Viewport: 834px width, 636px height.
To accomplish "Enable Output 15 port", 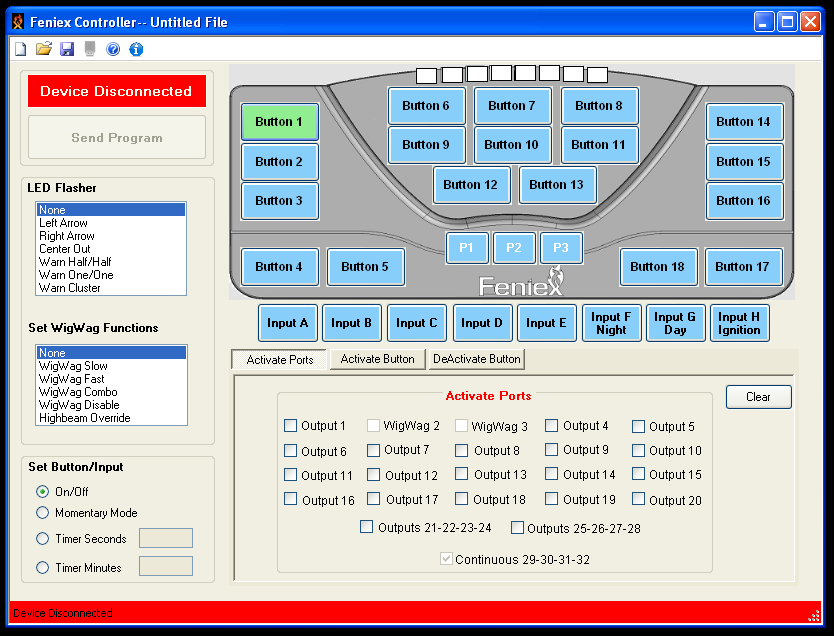I will [x=638, y=473].
